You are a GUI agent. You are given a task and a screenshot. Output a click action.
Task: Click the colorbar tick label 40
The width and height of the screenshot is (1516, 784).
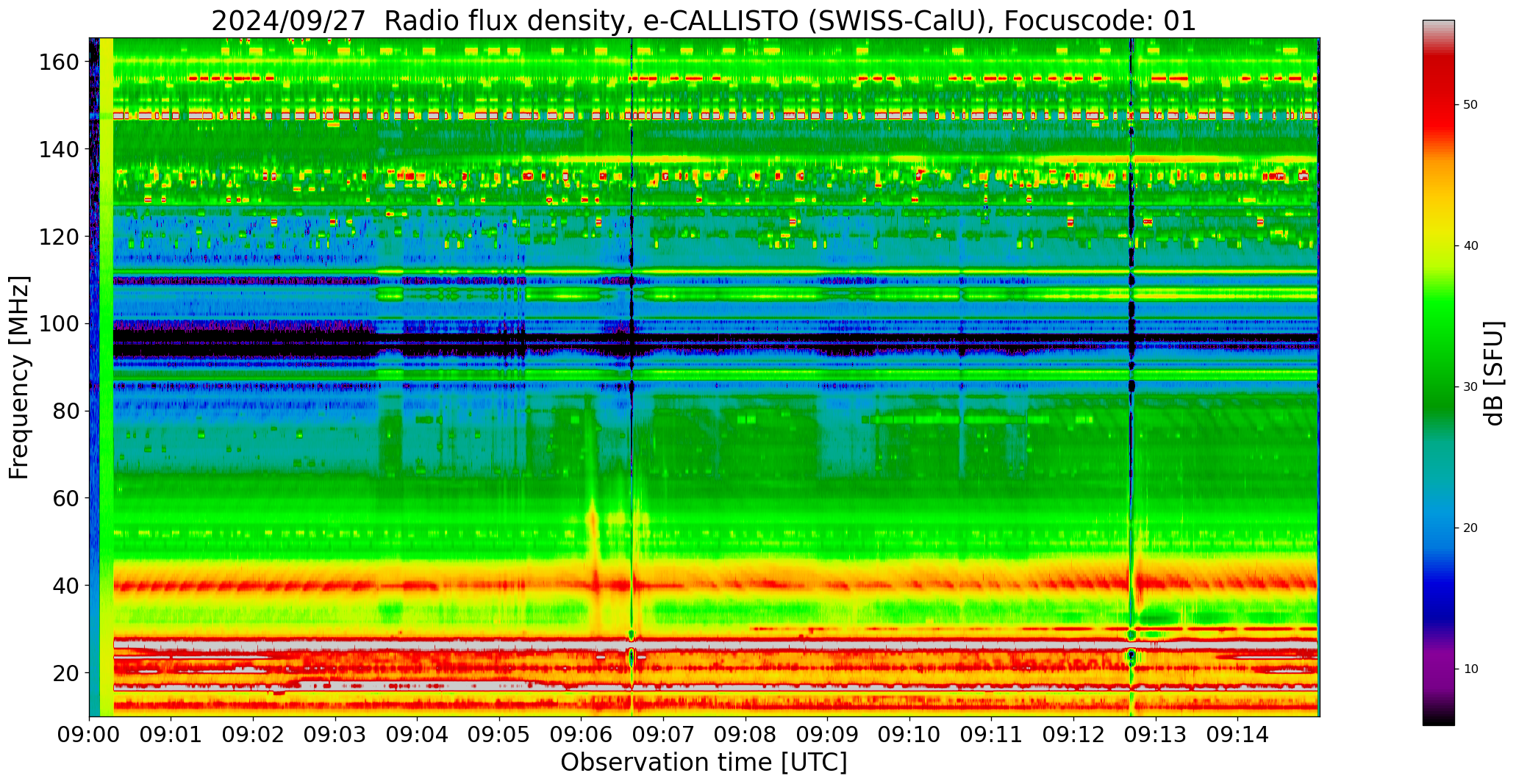(x=1471, y=245)
